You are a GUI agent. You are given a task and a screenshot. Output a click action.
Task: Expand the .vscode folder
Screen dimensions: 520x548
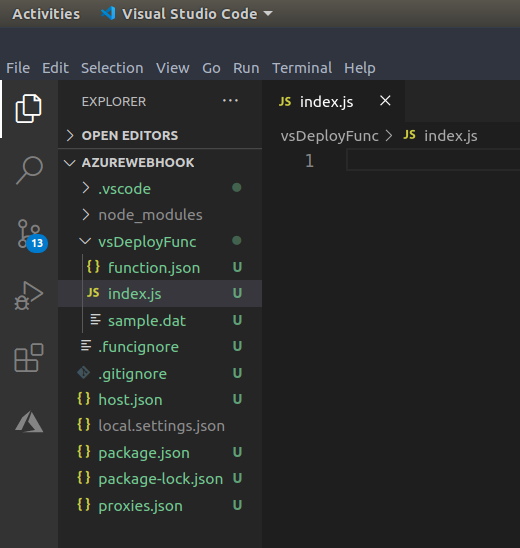(160, 189)
